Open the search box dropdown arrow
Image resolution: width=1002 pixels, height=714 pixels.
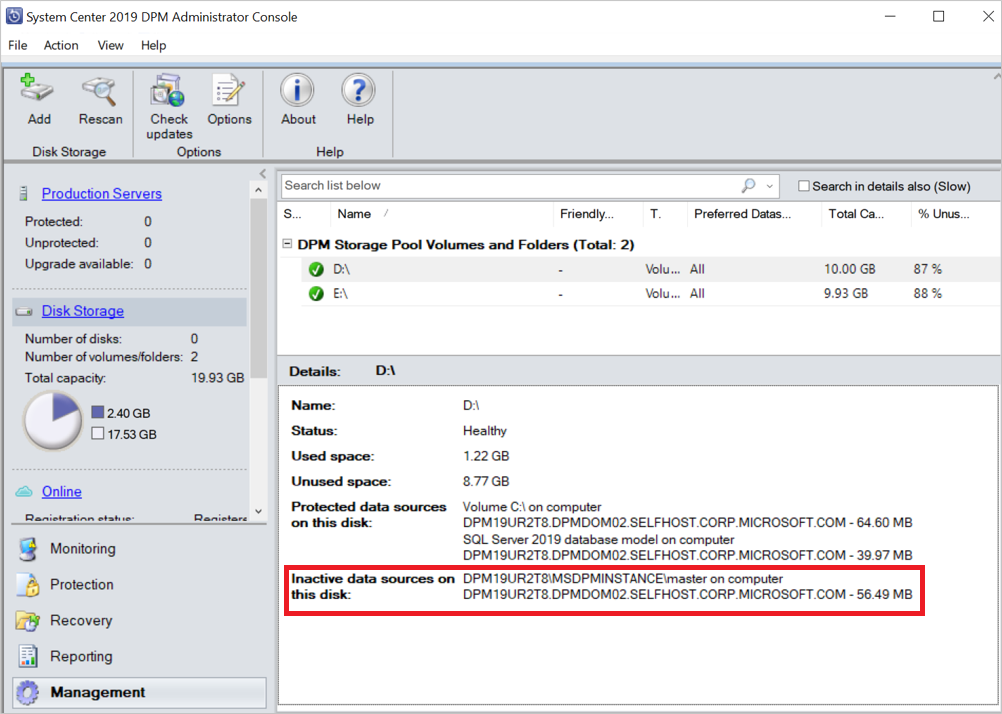click(x=769, y=186)
